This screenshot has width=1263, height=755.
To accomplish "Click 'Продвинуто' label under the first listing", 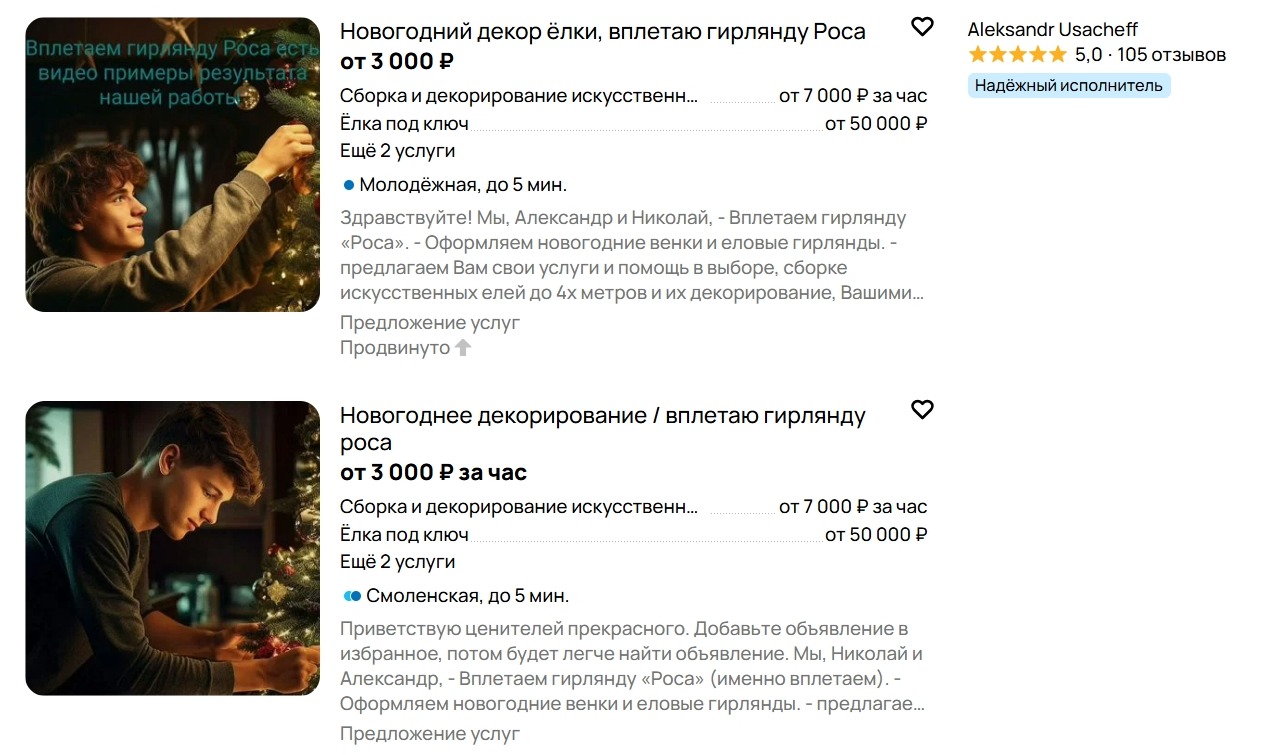I will tap(395, 348).
